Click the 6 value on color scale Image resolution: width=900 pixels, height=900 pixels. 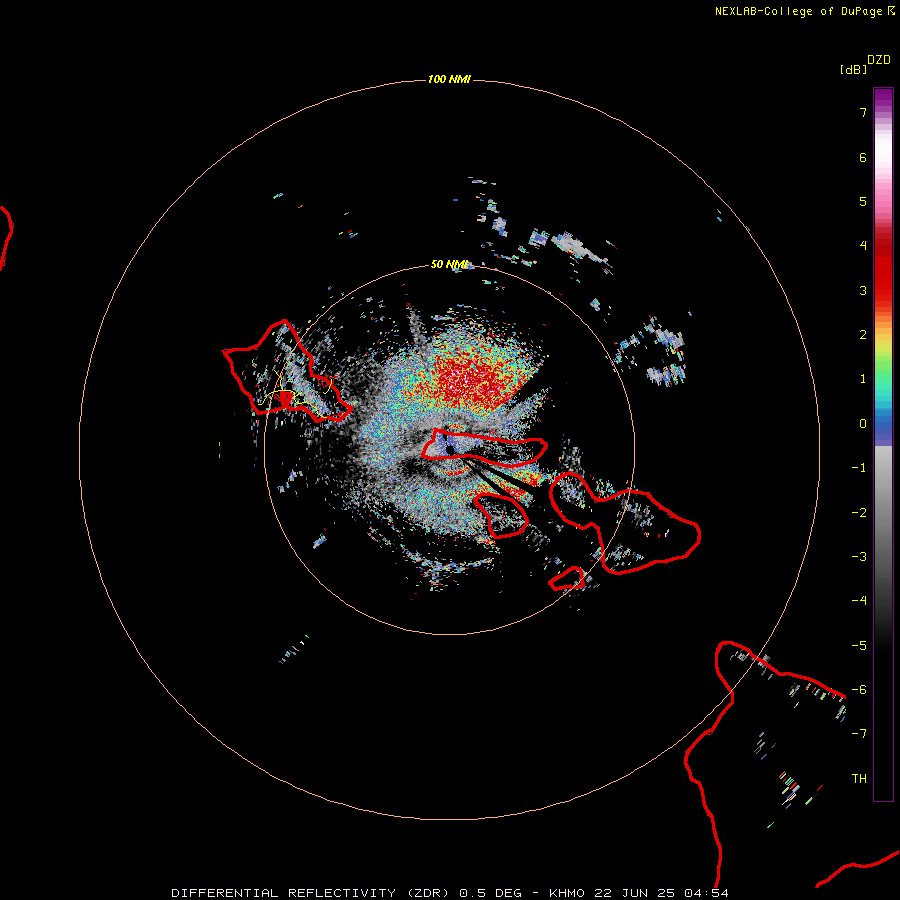pos(863,157)
